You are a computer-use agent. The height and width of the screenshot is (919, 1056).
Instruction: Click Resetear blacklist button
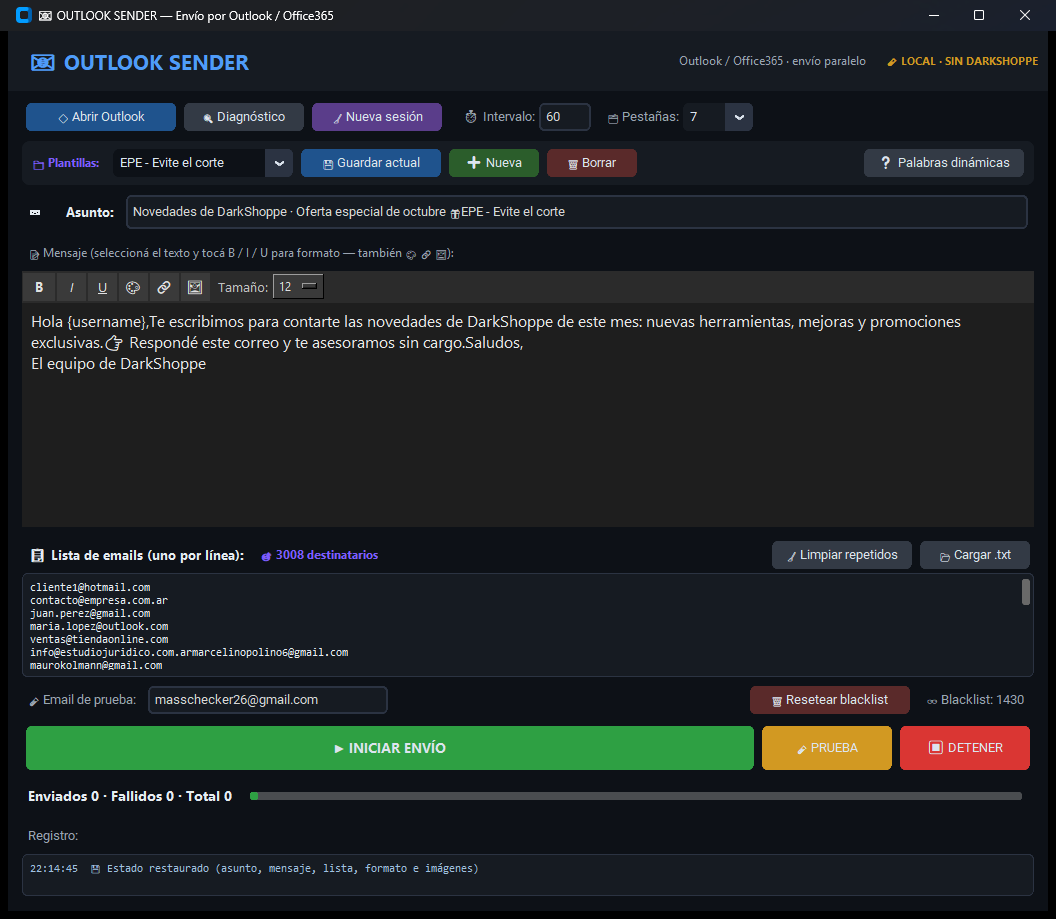tap(830, 700)
